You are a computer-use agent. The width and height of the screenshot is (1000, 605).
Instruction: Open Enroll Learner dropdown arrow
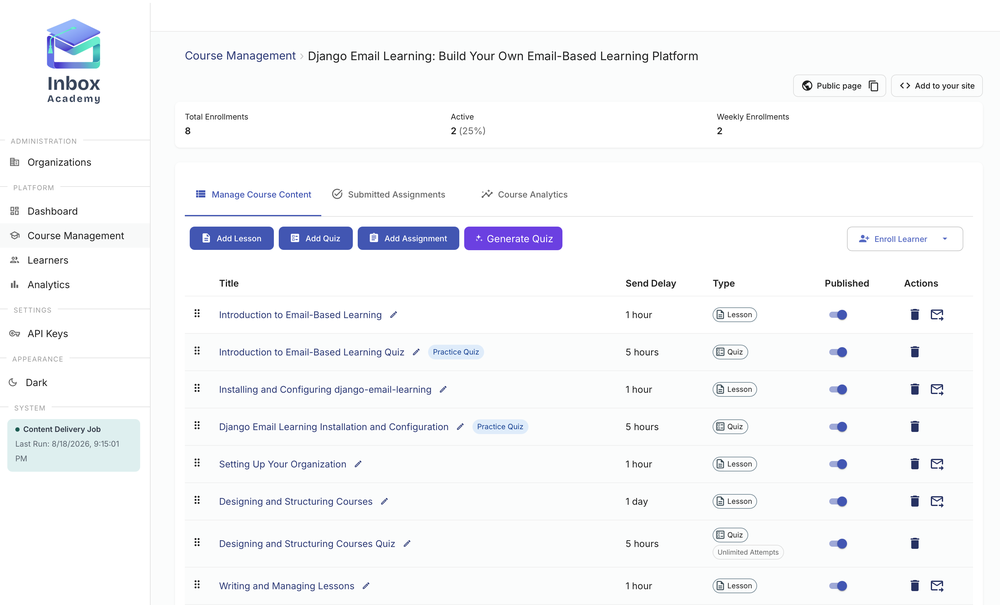tap(945, 239)
